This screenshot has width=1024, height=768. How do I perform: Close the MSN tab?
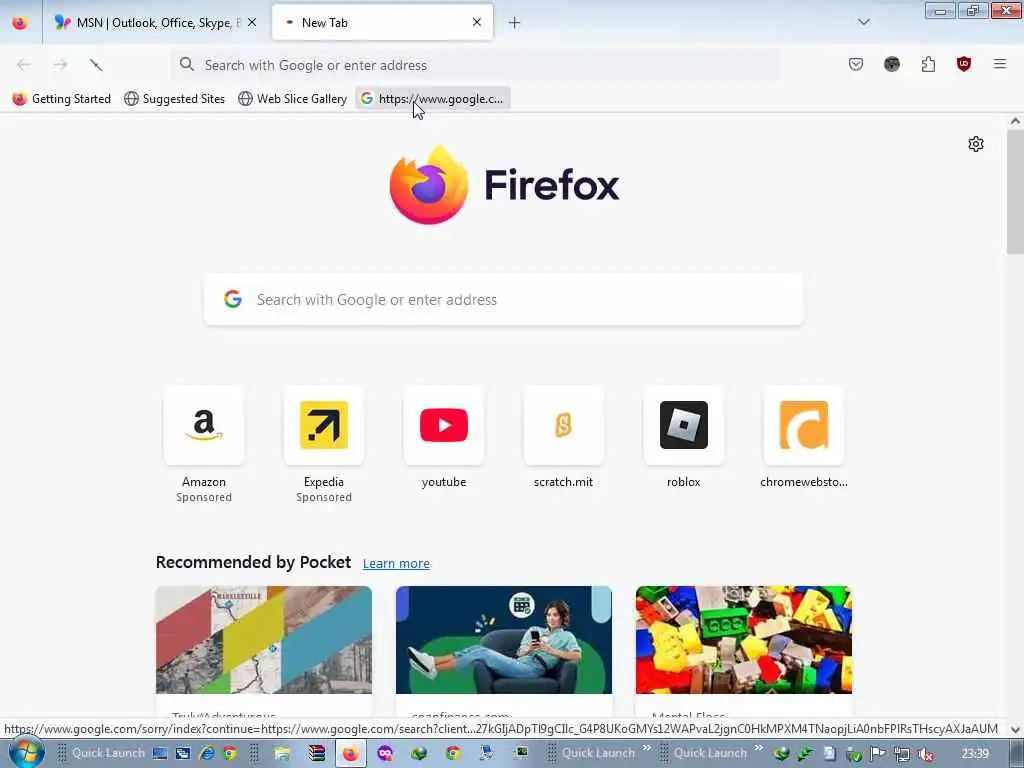click(x=252, y=22)
